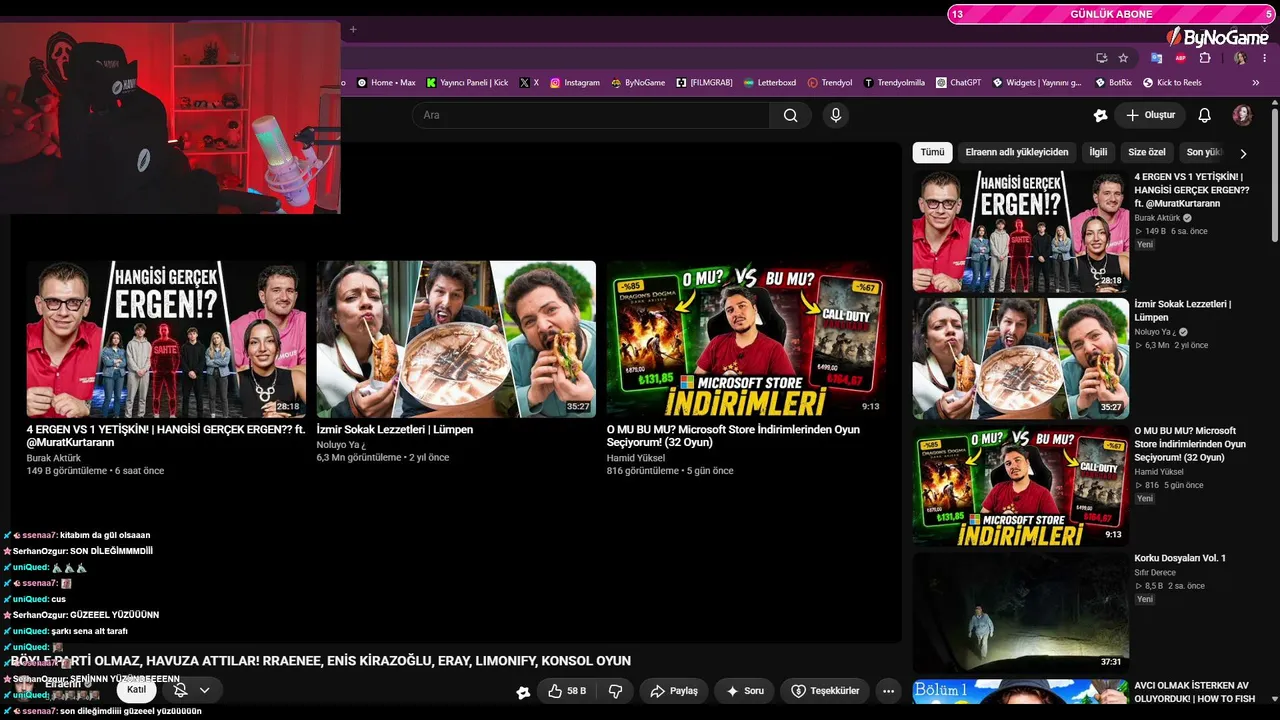Open sidebar title 'O MU BU MU? Microsoft Store'
Viewport: 1280px width, 720px height.
pyautogui.click(x=1190, y=444)
